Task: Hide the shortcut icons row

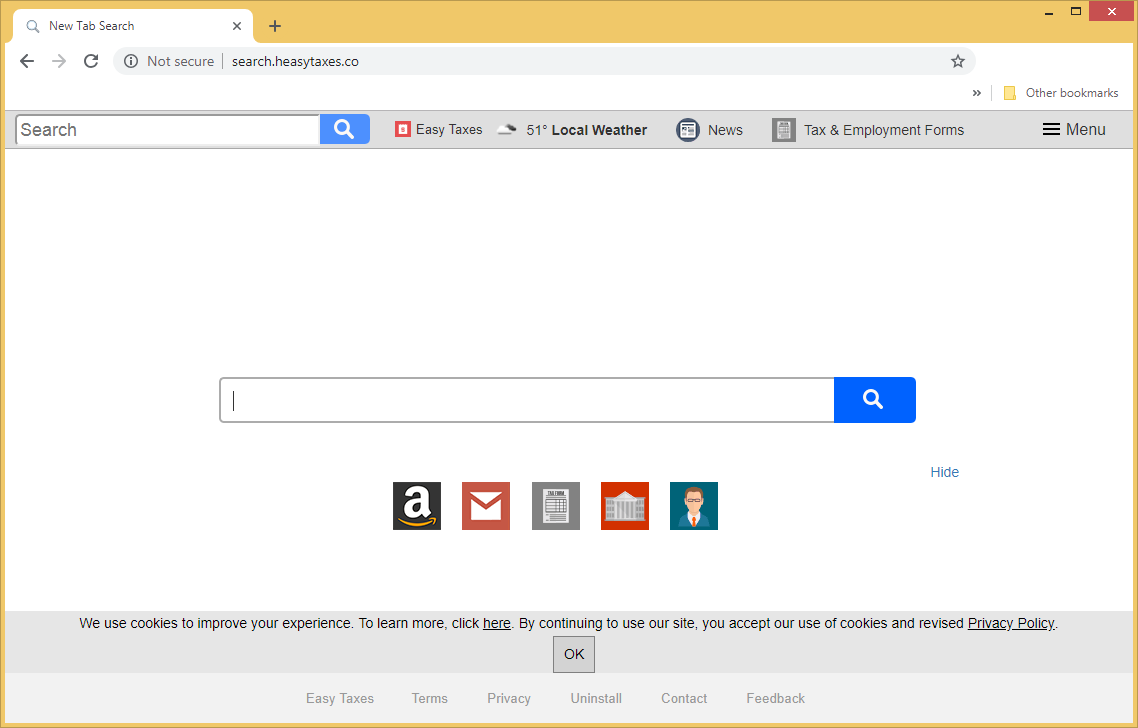Action: click(x=944, y=472)
